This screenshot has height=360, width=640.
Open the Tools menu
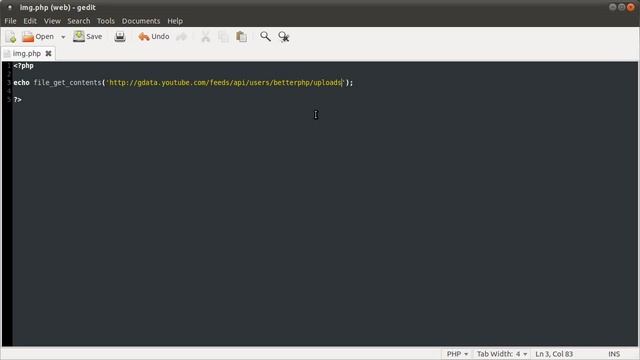pos(106,21)
